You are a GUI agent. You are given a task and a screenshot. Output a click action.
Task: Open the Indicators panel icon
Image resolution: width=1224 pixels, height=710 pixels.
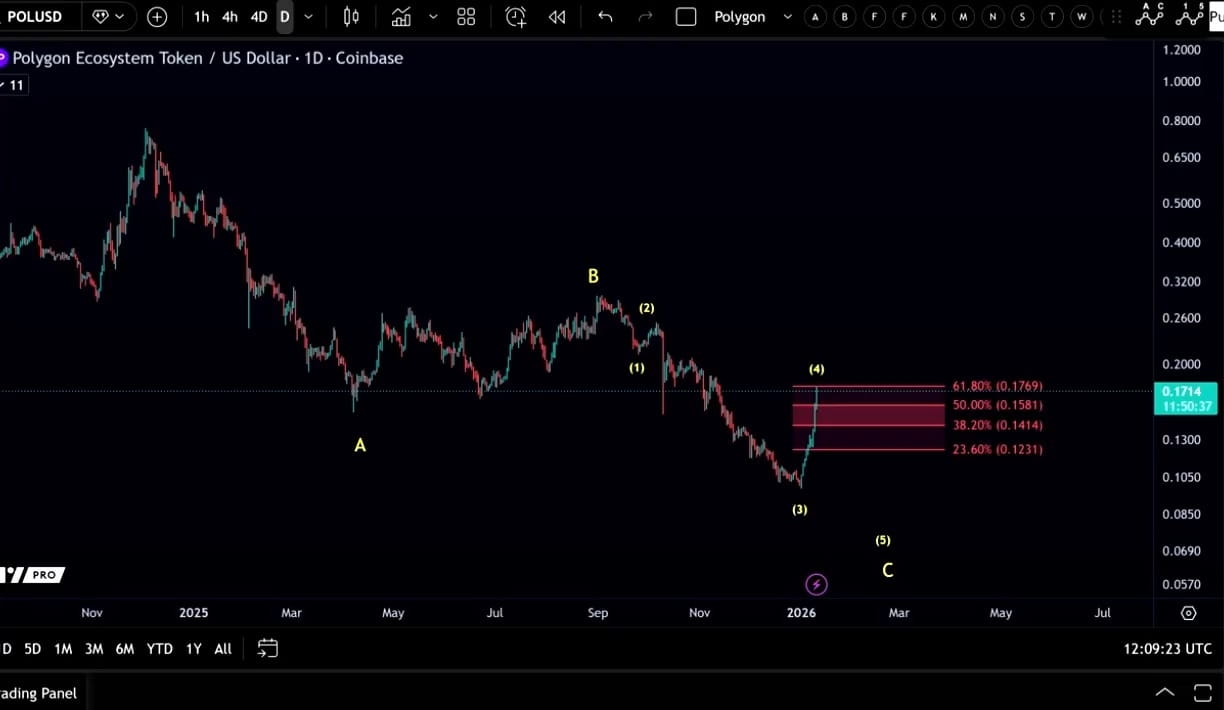pos(401,17)
